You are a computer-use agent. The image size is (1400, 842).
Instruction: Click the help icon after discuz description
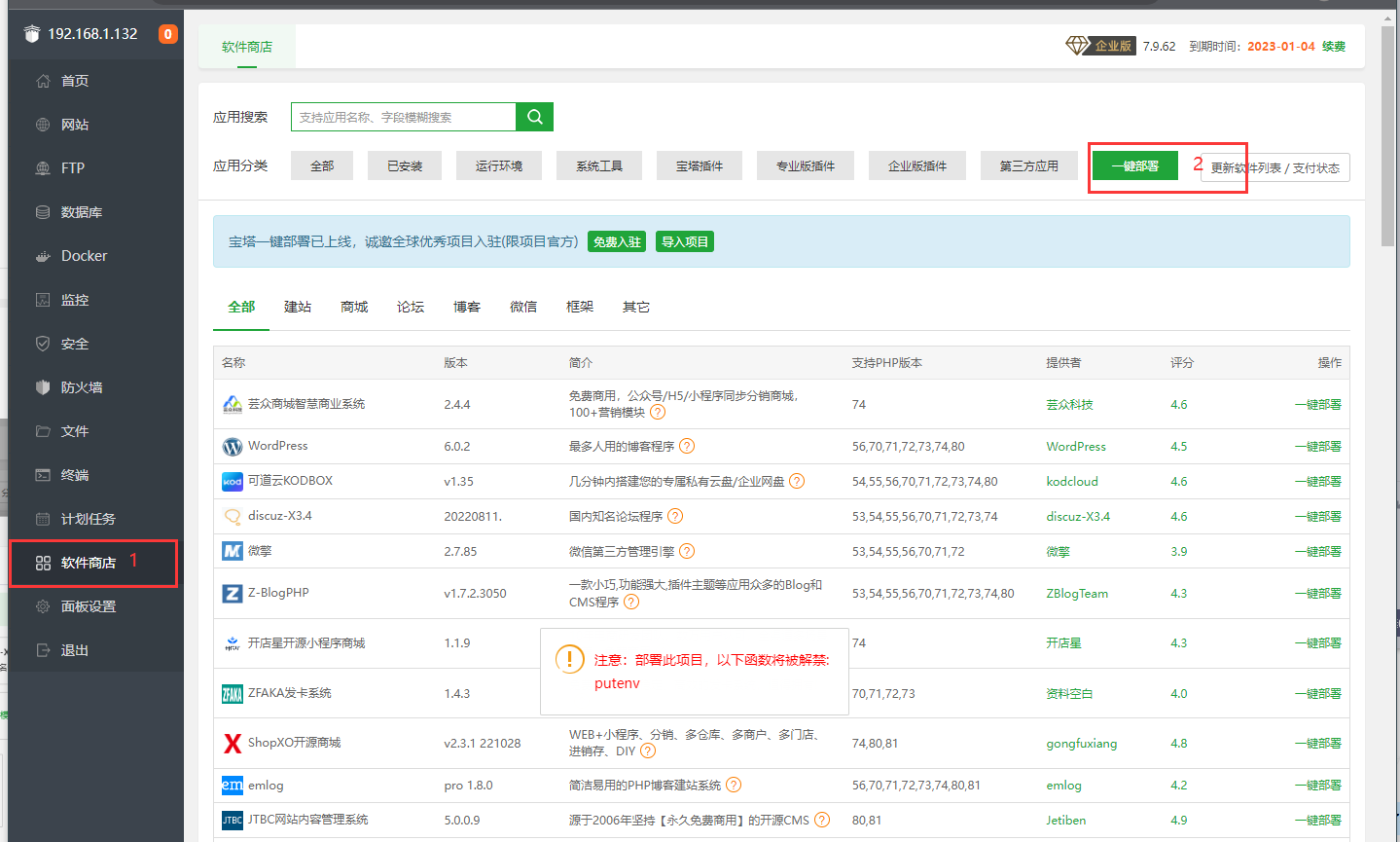coord(675,516)
